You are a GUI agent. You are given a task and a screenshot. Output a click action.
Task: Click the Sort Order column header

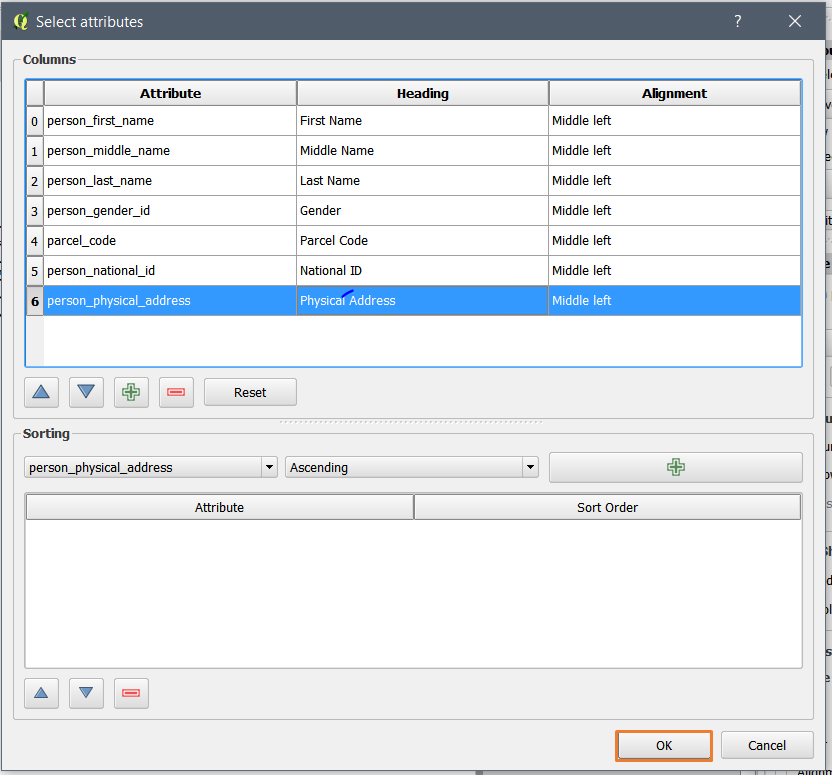click(607, 507)
